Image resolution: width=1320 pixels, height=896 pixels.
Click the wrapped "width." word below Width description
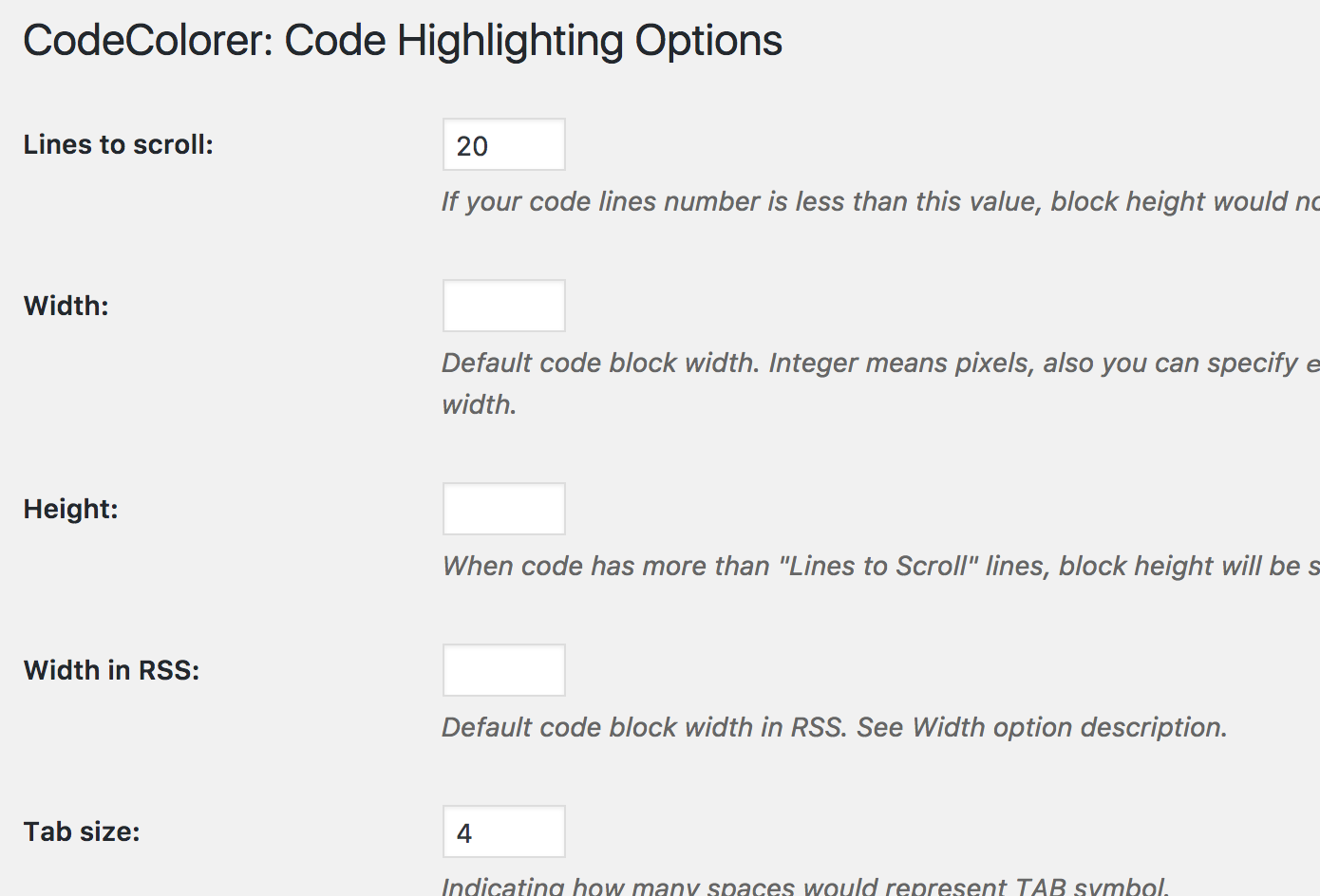click(480, 404)
